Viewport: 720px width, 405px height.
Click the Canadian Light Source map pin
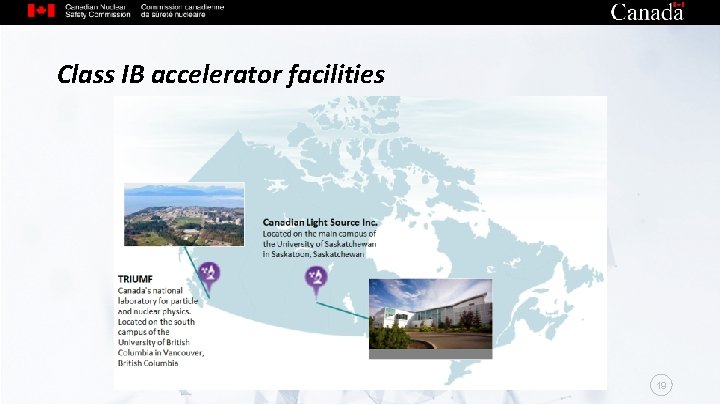pyautogui.click(x=316, y=280)
